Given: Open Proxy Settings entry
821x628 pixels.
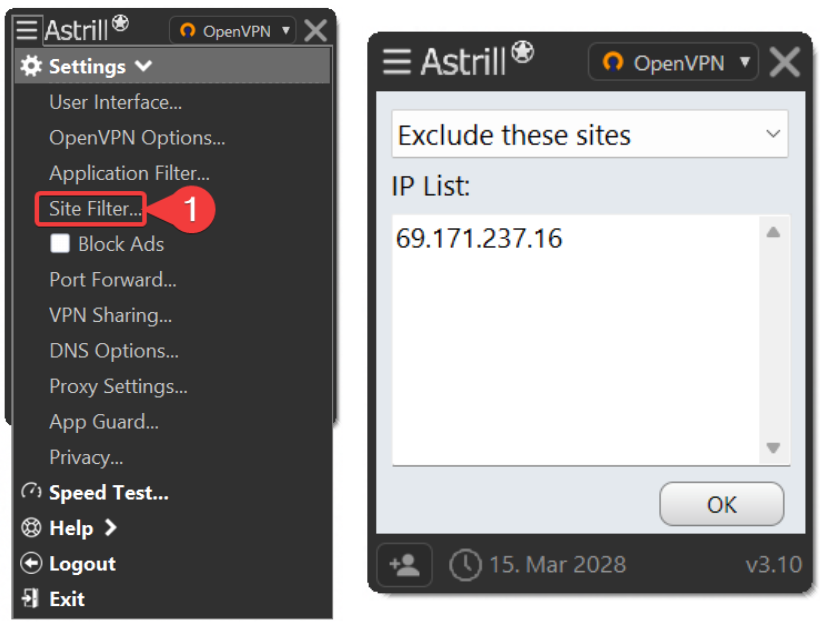Looking at the screenshot, I should (118, 387).
